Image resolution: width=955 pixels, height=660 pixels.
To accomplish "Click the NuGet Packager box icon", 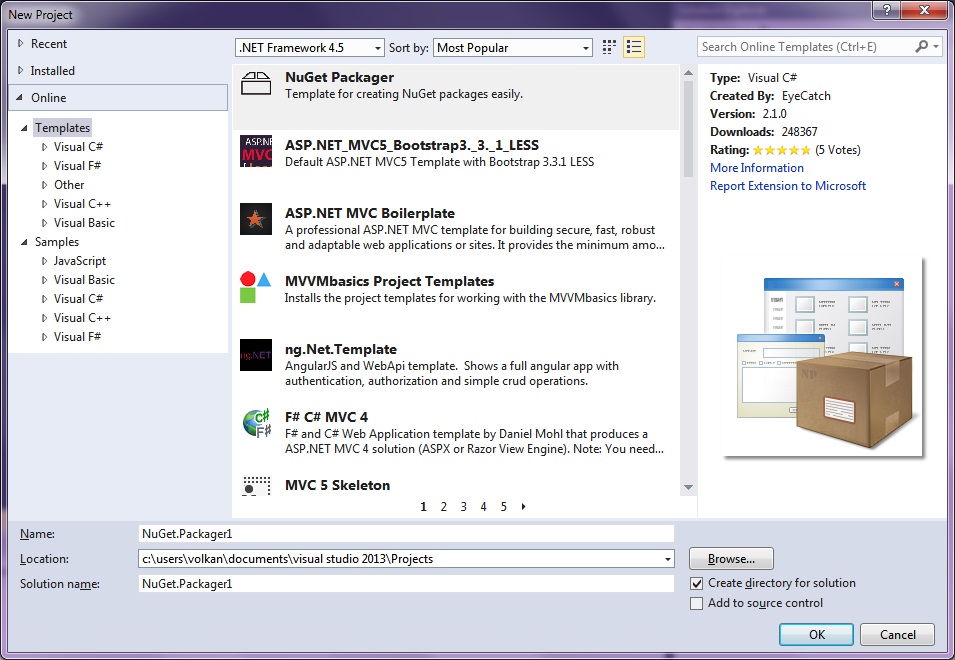I will 256,83.
